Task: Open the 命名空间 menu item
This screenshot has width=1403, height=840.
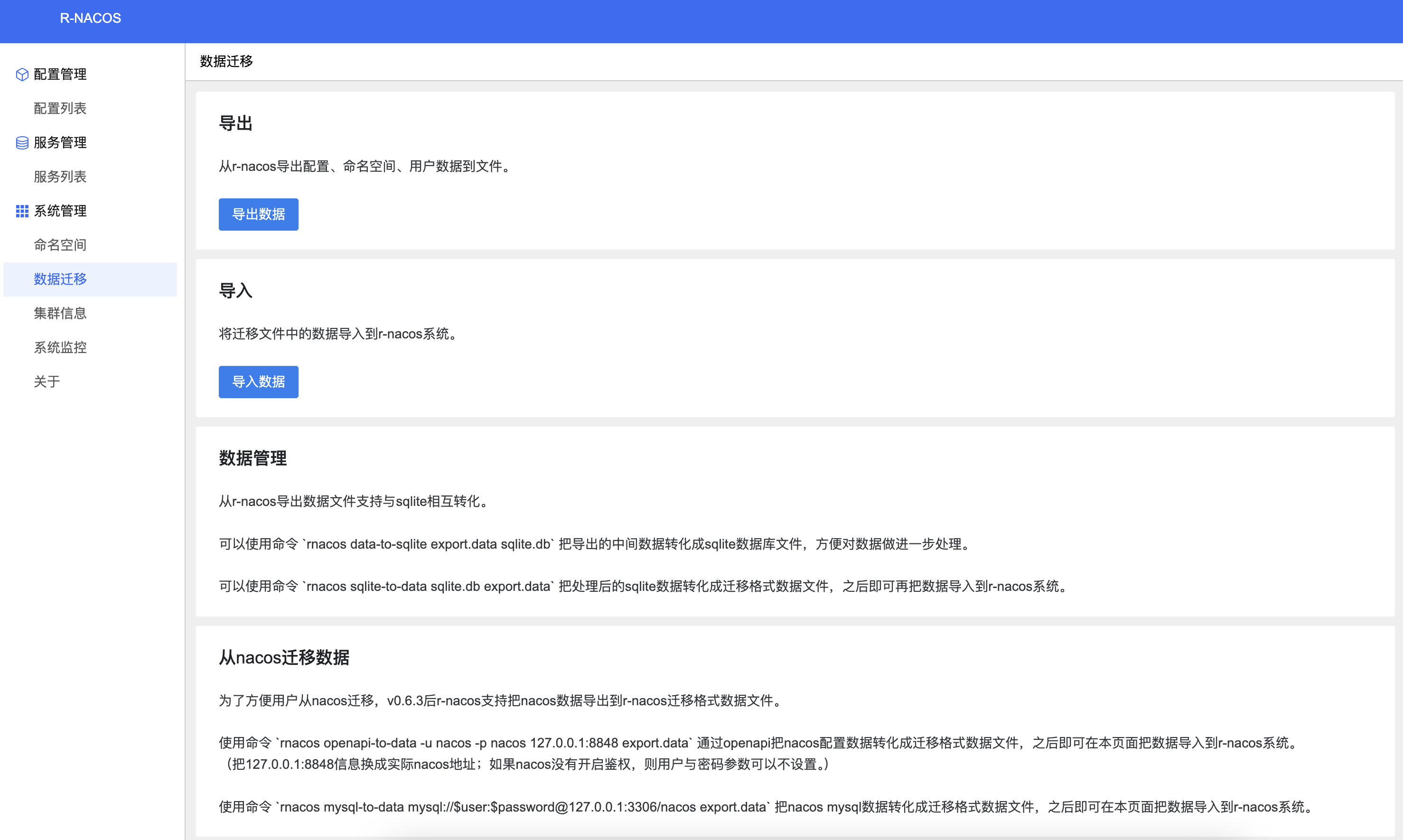Action: 60,245
